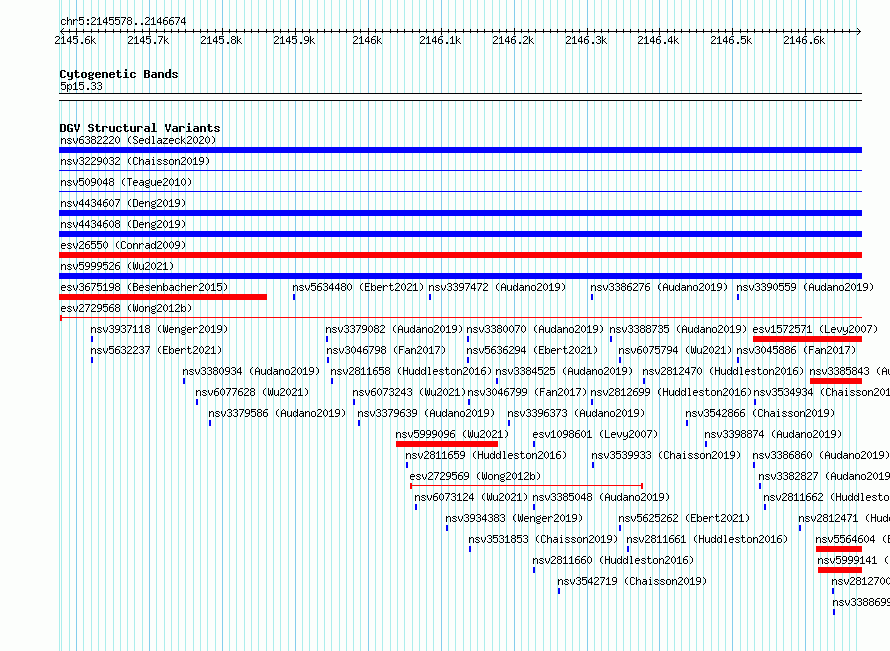
Task: Select nsv3390559 (Audano2019) variant
Action: point(805,287)
